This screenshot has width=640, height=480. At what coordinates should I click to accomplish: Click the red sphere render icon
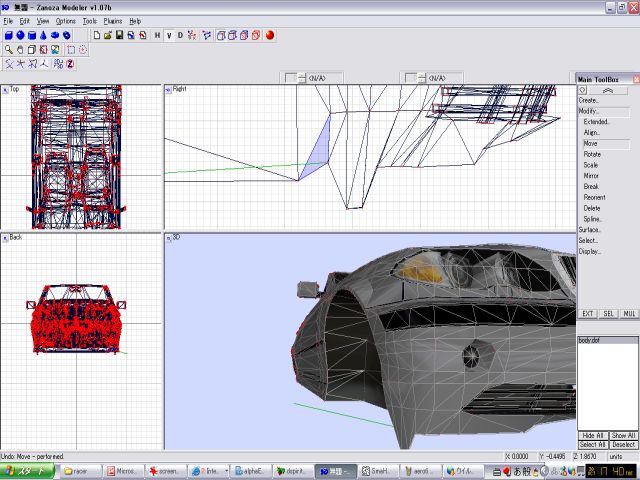click(x=270, y=35)
